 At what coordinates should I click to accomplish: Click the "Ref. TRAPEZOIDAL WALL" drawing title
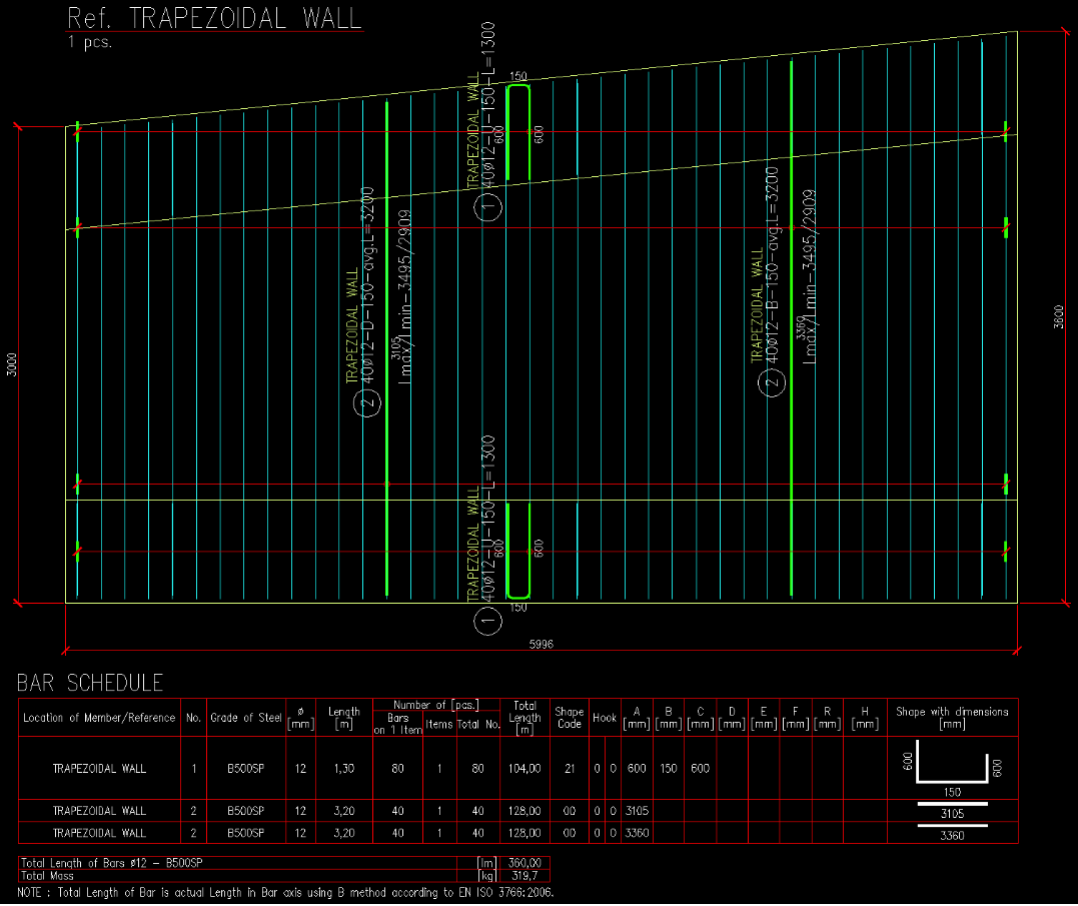[x=214, y=18]
